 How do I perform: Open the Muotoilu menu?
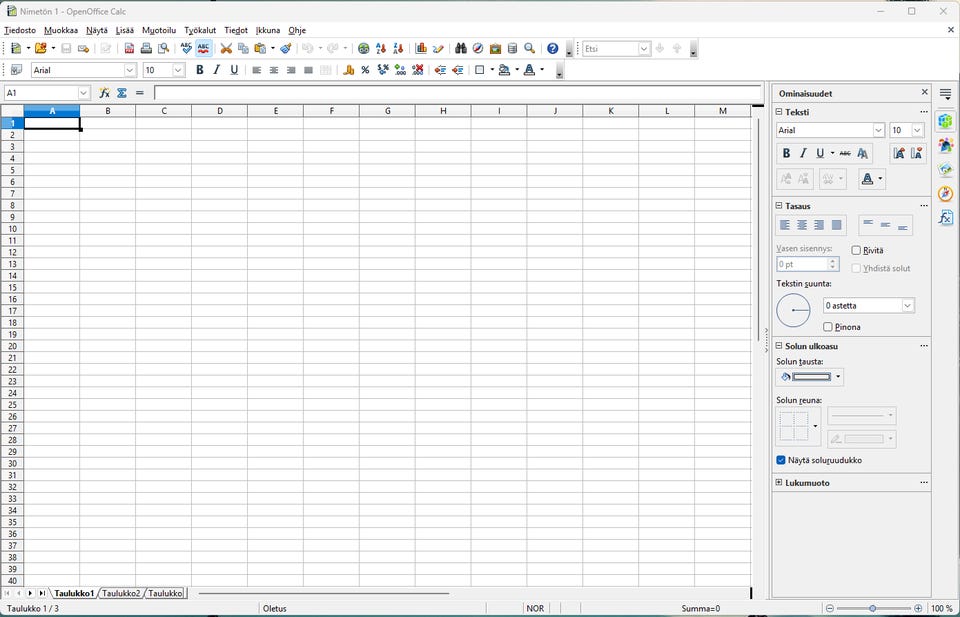(x=159, y=30)
